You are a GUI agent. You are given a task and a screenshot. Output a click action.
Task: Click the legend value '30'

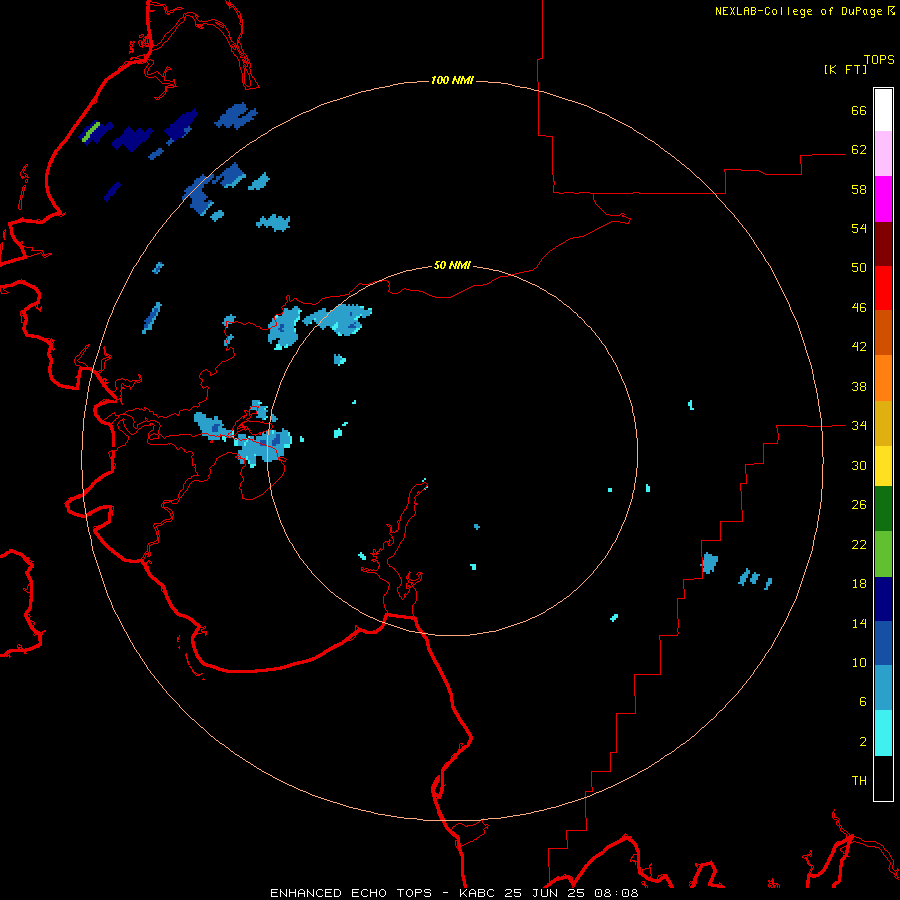(859, 465)
